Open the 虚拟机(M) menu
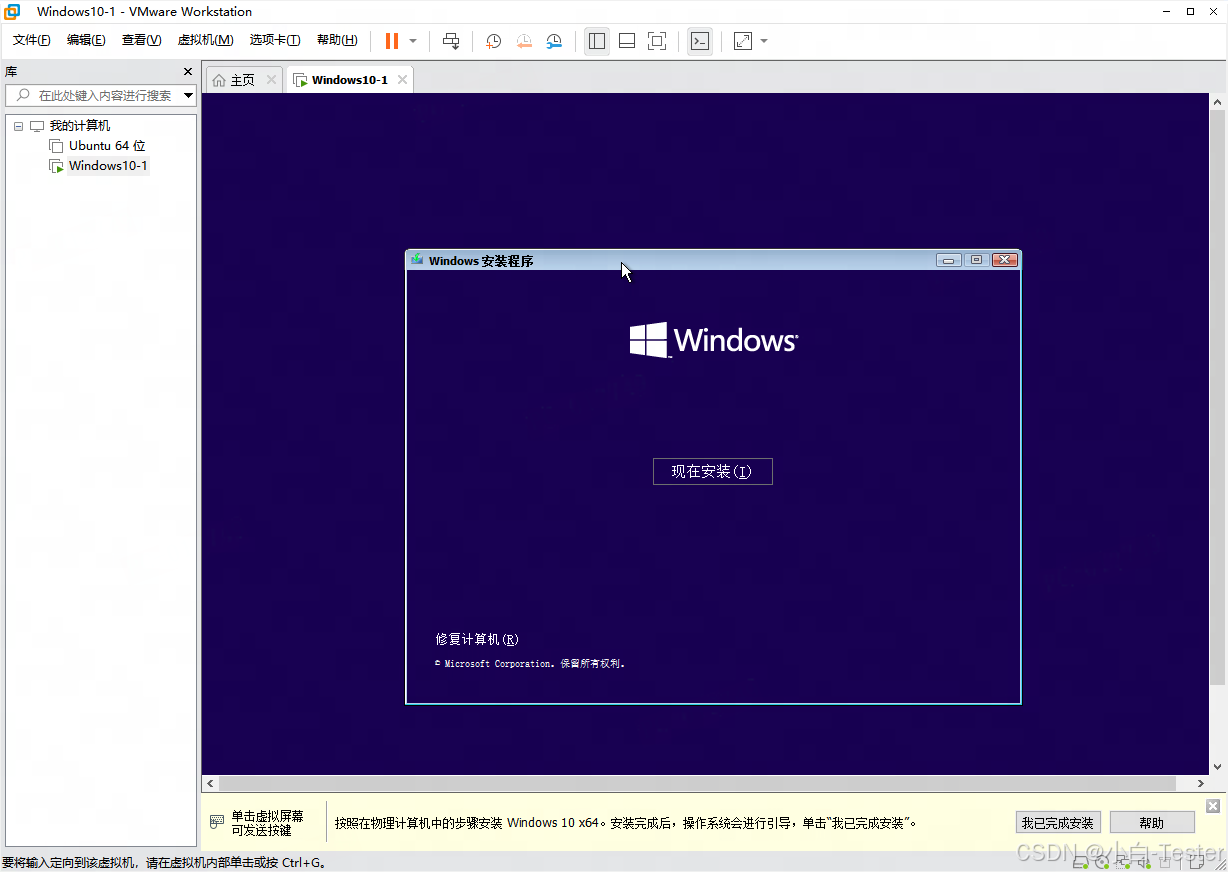 [x=205, y=40]
